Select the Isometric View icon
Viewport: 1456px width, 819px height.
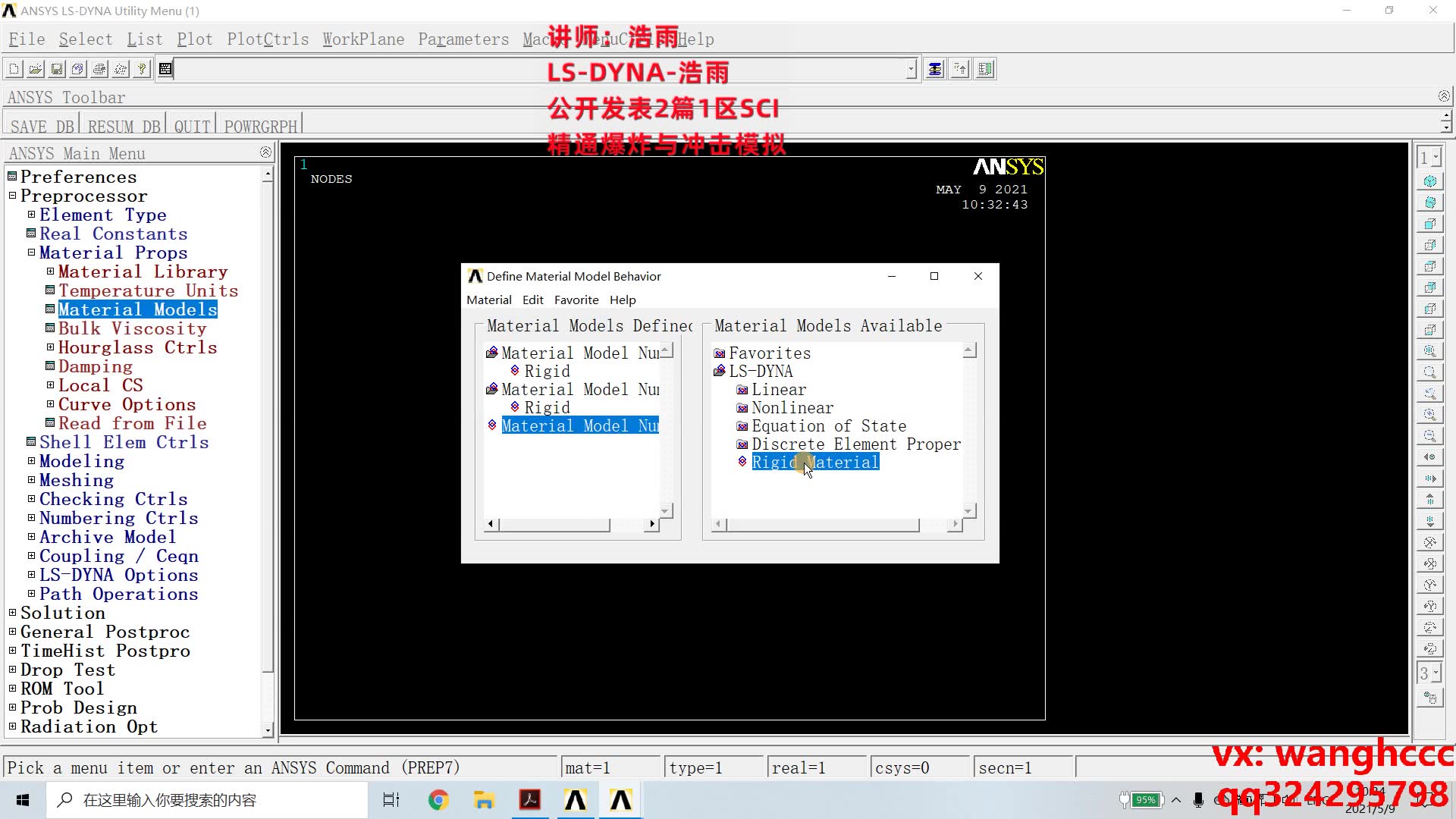tap(1429, 181)
